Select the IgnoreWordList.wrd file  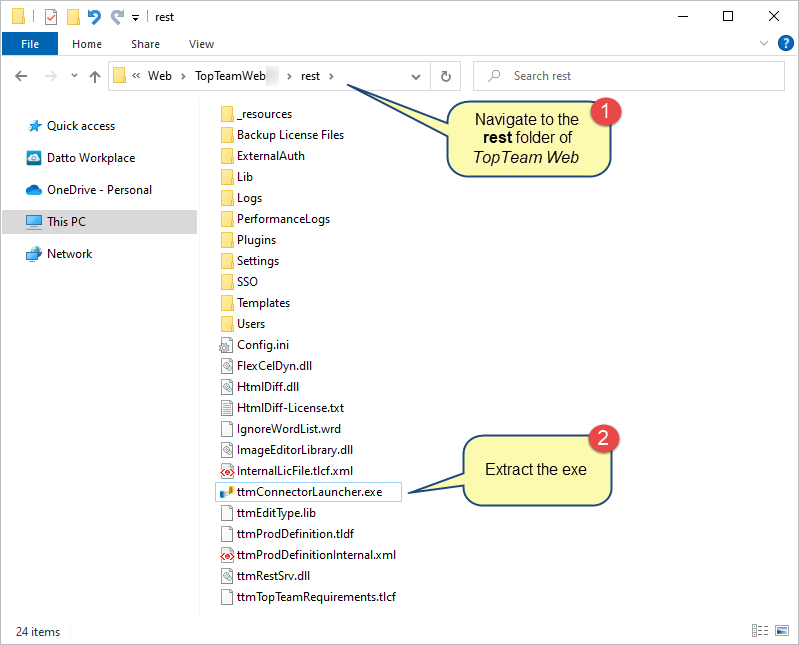(281, 429)
